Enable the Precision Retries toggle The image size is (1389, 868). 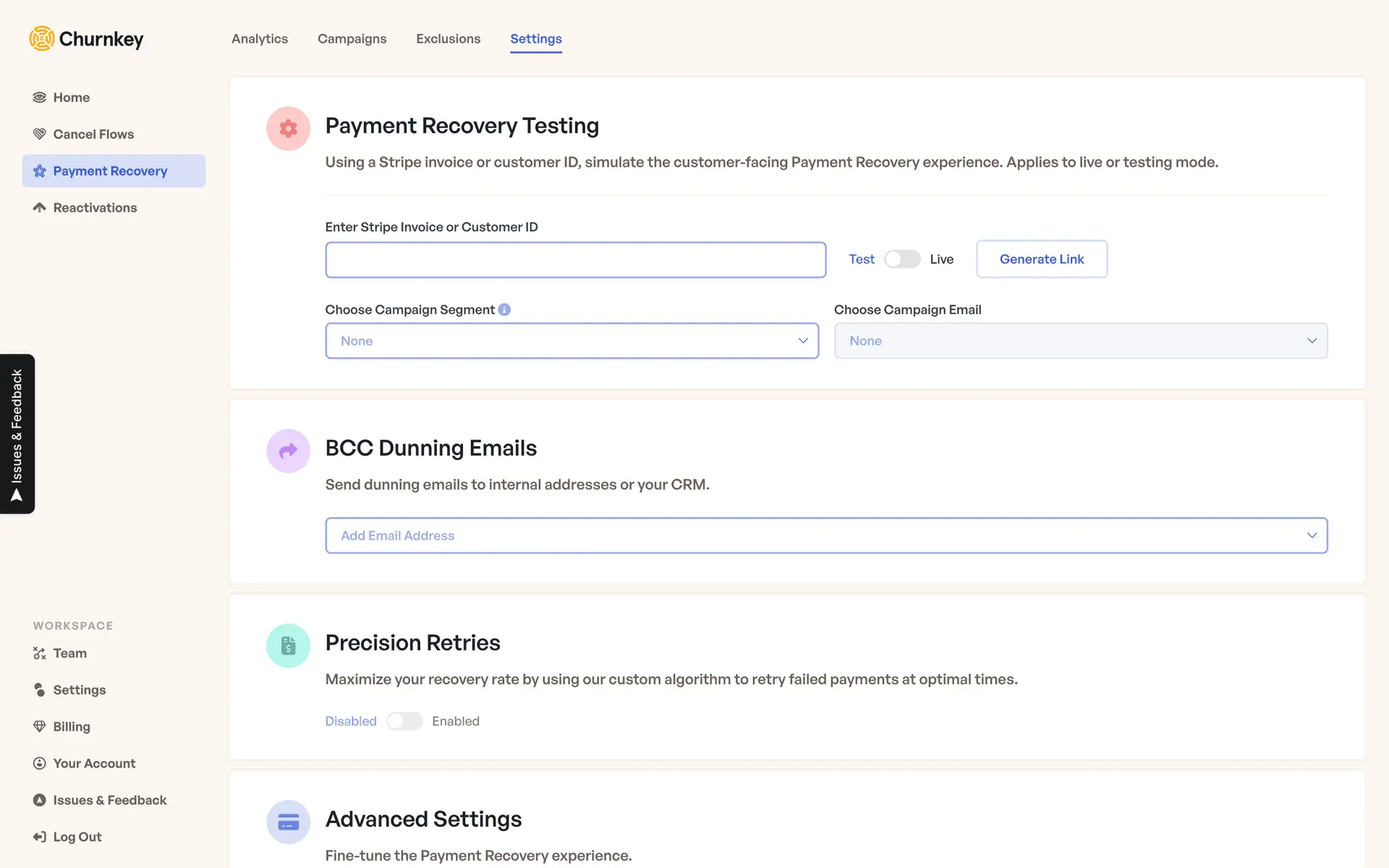[404, 721]
